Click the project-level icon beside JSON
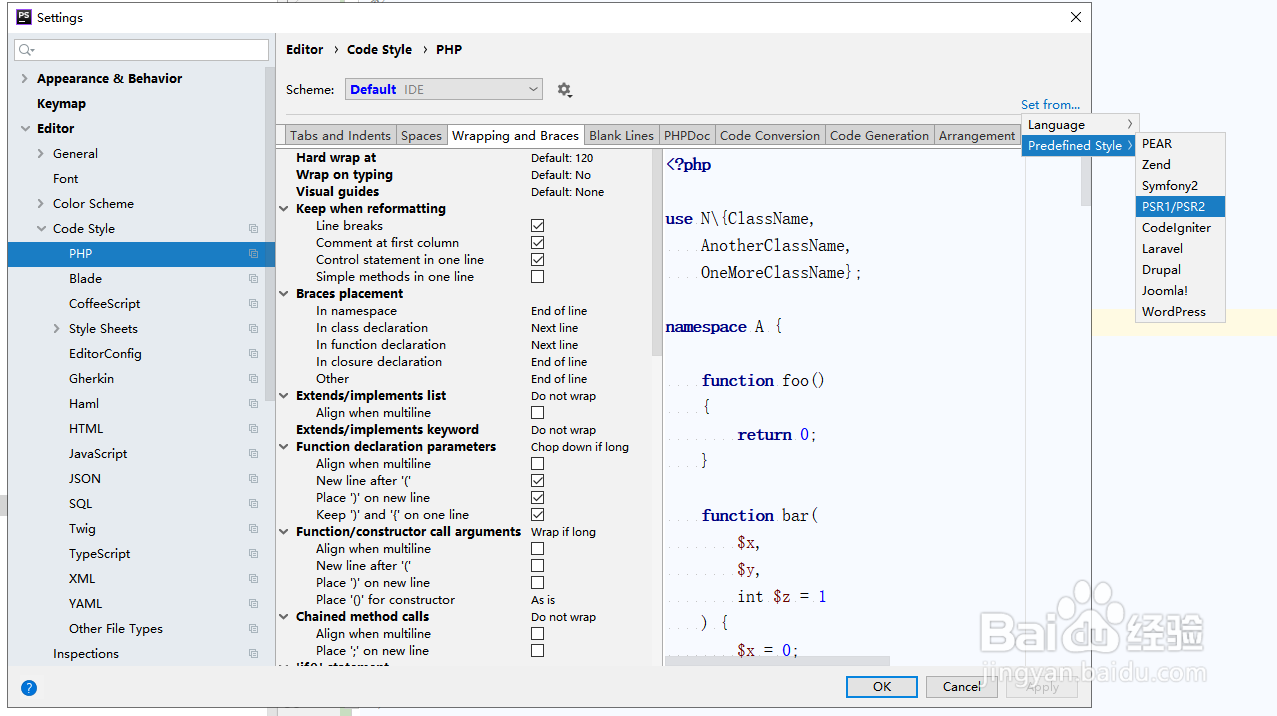Viewport: 1277px width, 716px height. coord(254,479)
